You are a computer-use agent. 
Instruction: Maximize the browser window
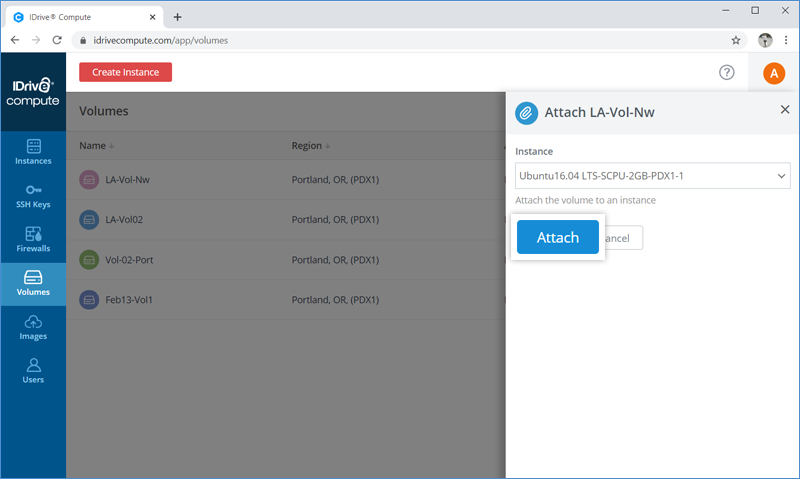point(755,10)
